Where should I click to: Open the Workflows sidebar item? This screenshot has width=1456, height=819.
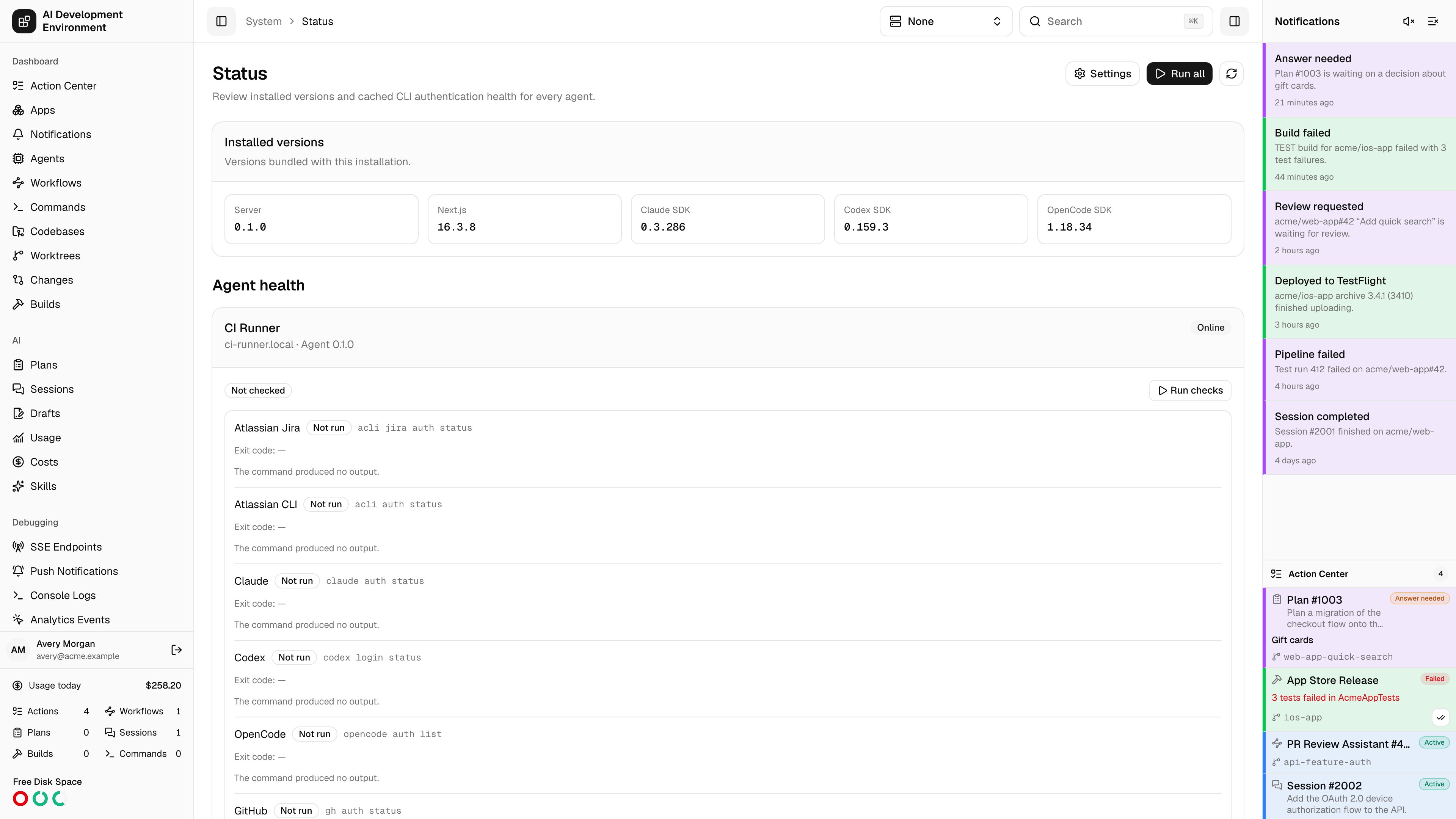[x=97, y=183]
